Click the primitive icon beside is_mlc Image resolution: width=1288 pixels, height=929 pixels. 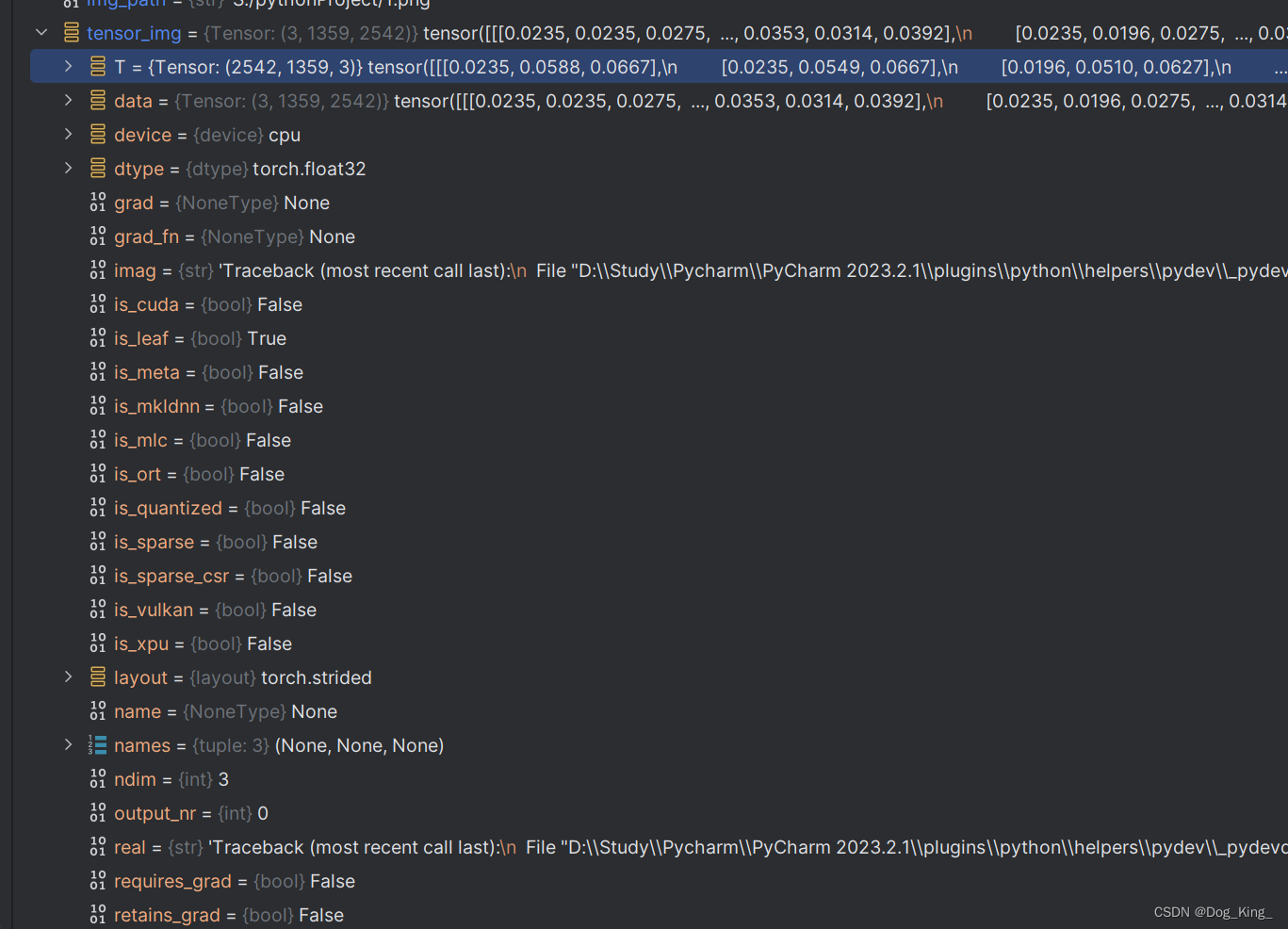coord(98,440)
